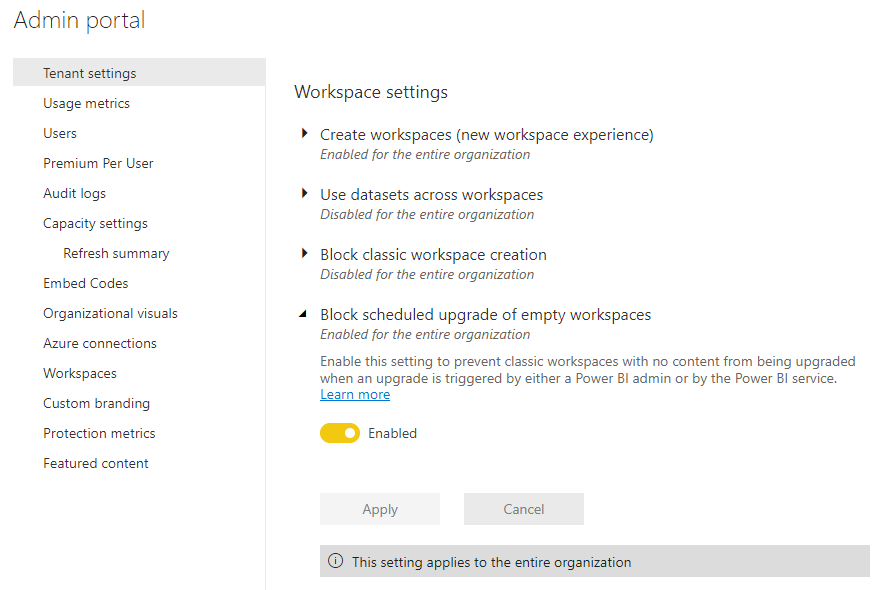The image size is (890, 590).
Task: Click the Admin portal title
Action: point(79,20)
